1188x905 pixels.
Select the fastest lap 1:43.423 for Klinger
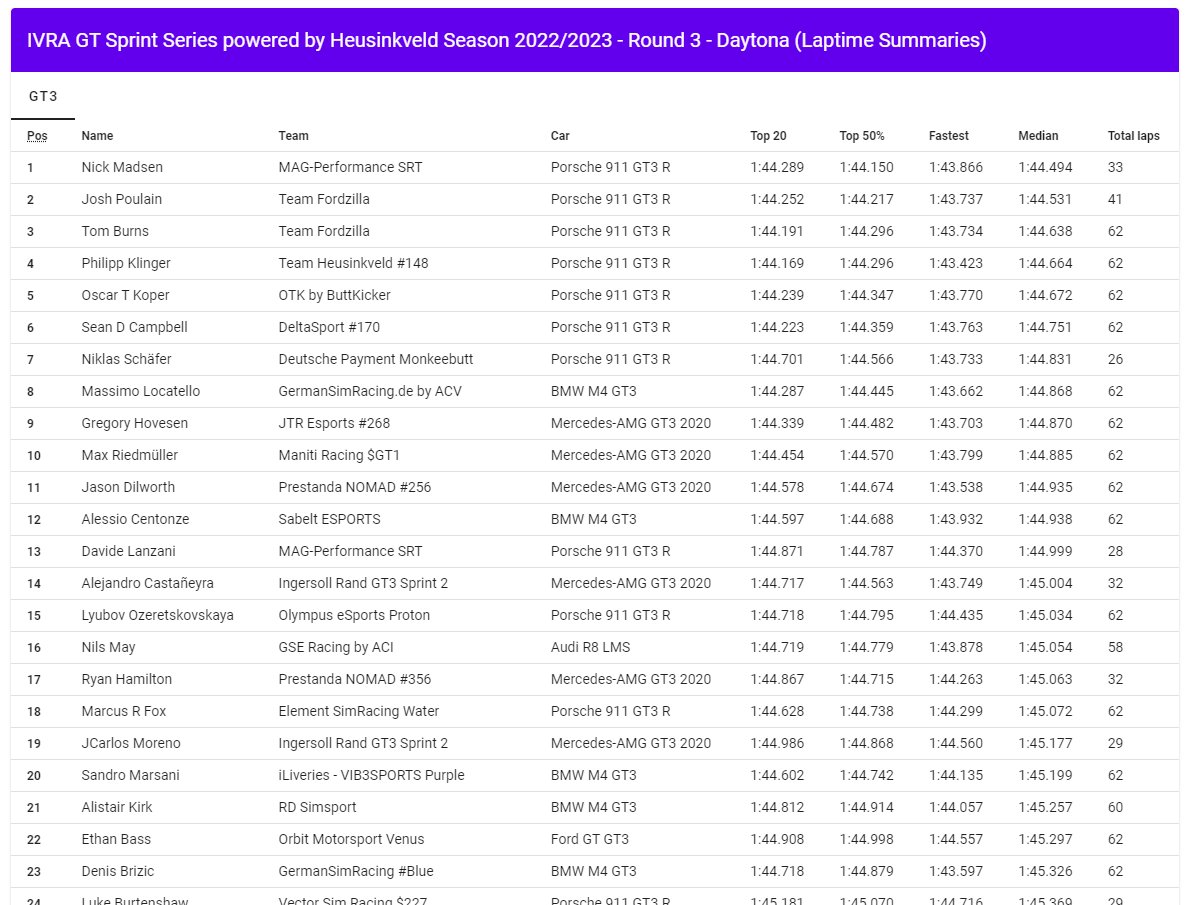pos(955,263)
